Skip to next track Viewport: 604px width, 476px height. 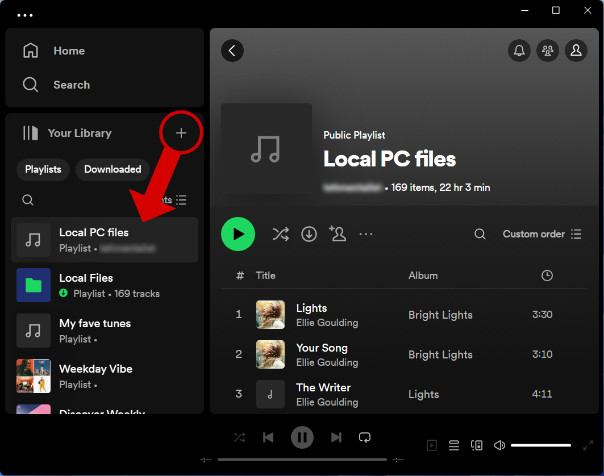pyautogui.click(x=336, y=437)
